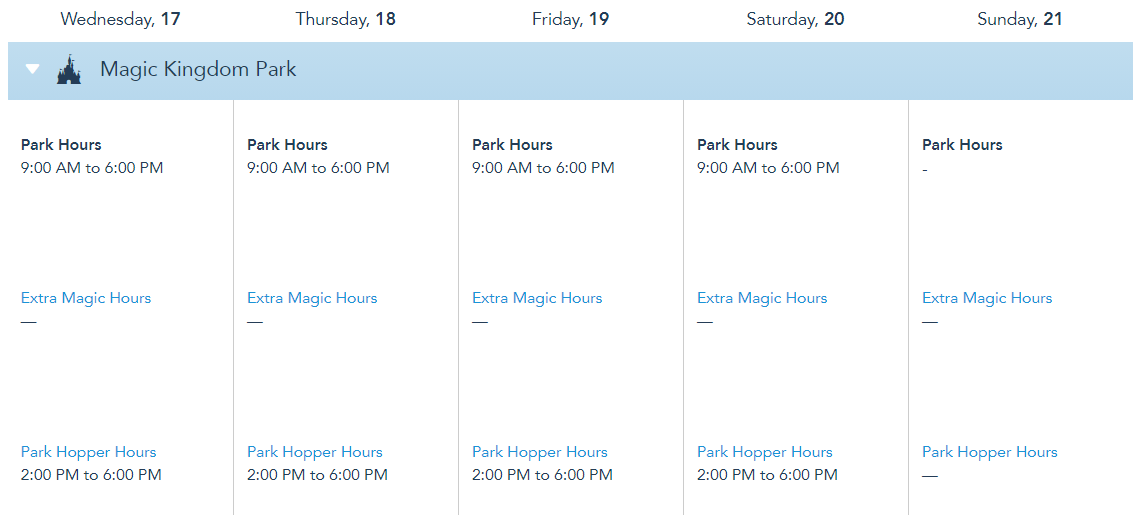This screenshot has width=1142, height=515.
Task: Open Saturday's Extra Magic Hours link
Action: (762, 298)
